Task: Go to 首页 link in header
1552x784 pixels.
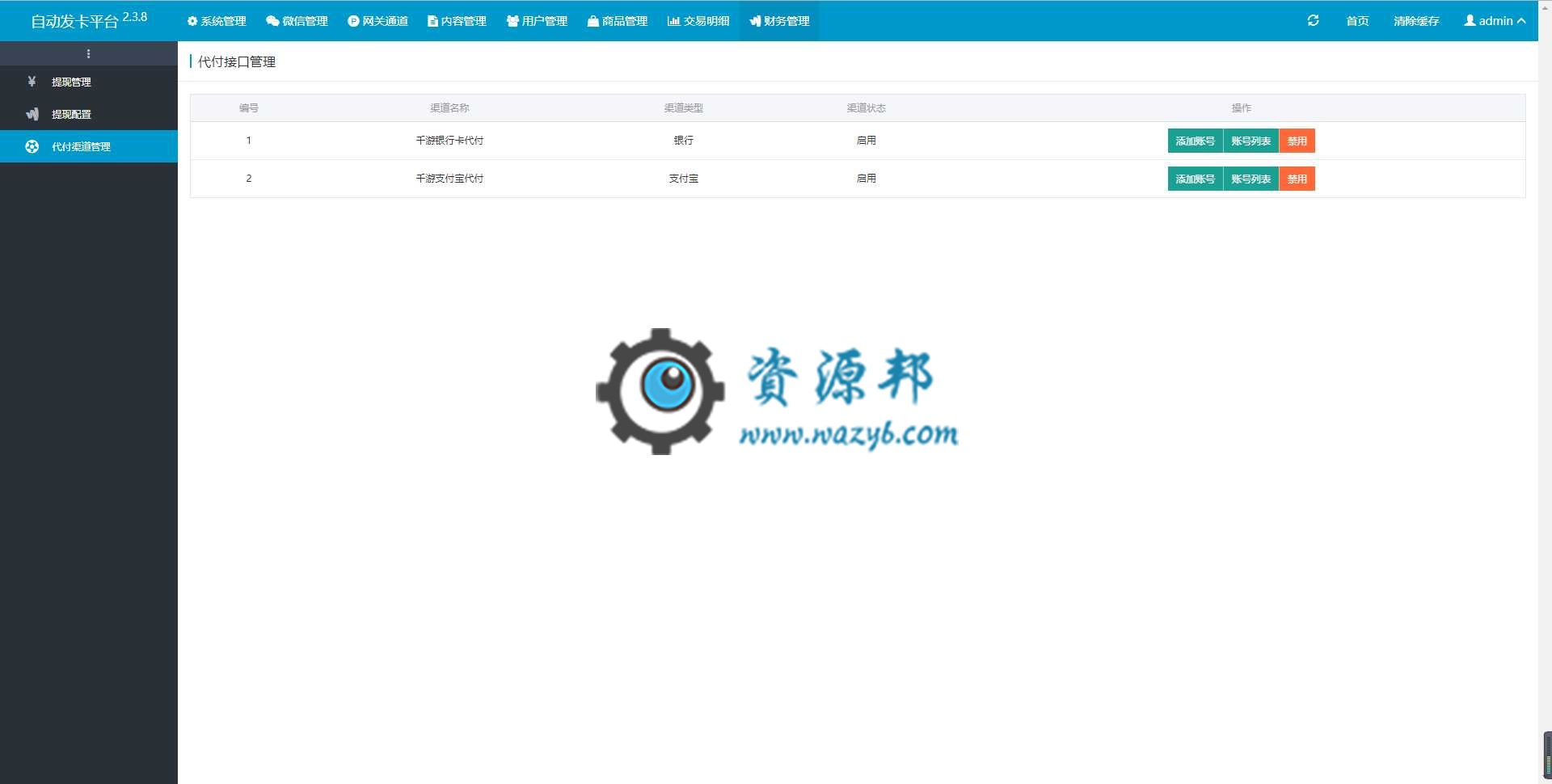Action: pyautogui.click(x=1357, y=21)
